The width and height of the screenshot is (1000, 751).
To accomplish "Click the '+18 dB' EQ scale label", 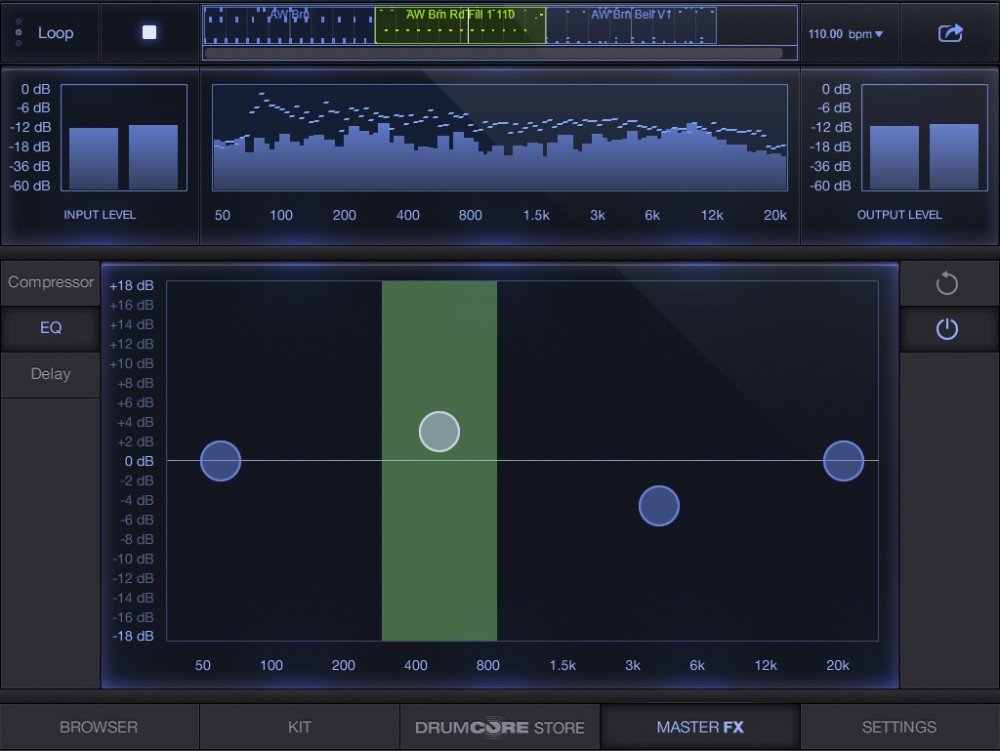I will click(x=131, y=286).
